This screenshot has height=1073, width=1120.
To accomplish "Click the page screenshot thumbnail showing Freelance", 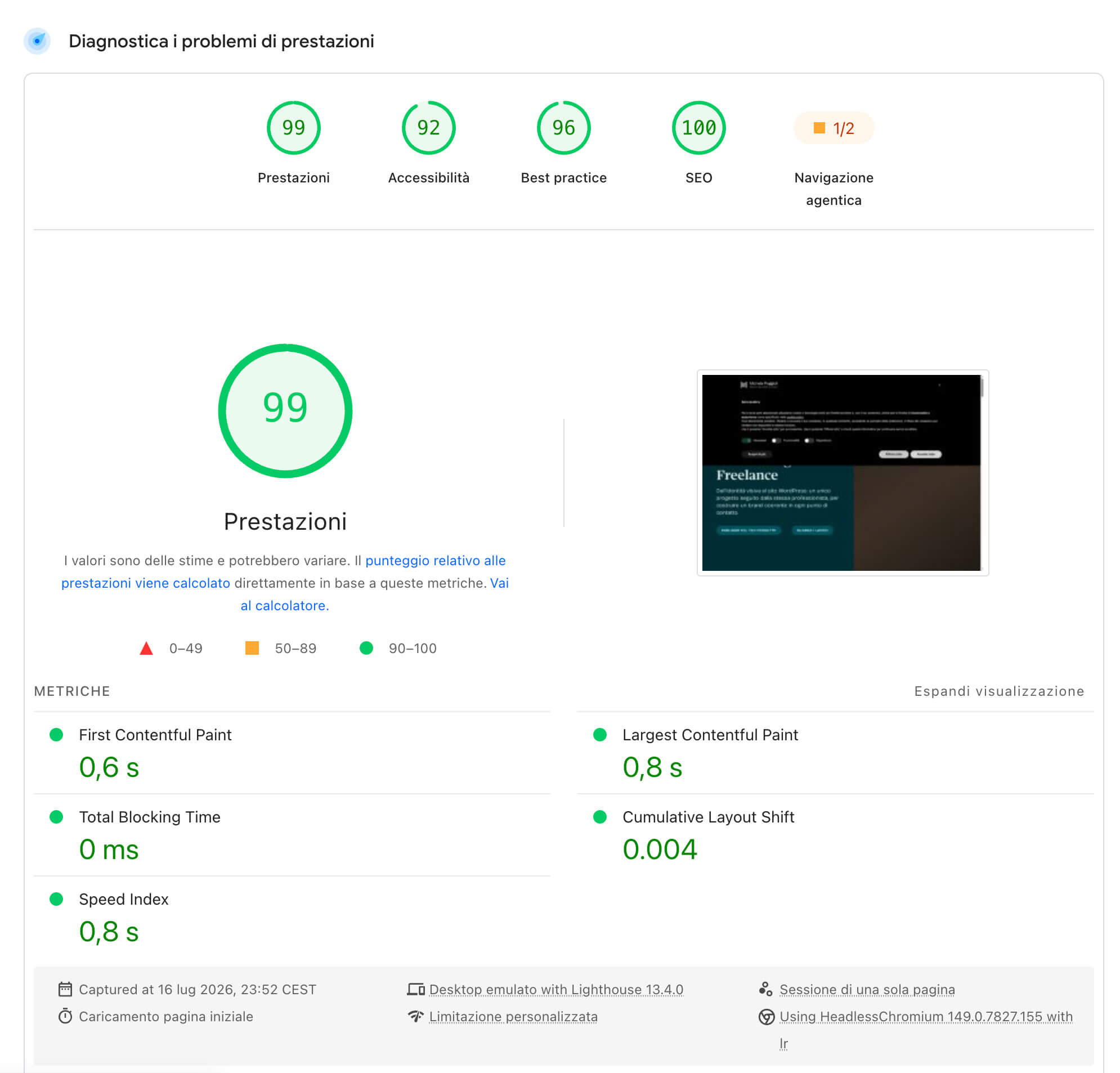I will tap(843, 472).
